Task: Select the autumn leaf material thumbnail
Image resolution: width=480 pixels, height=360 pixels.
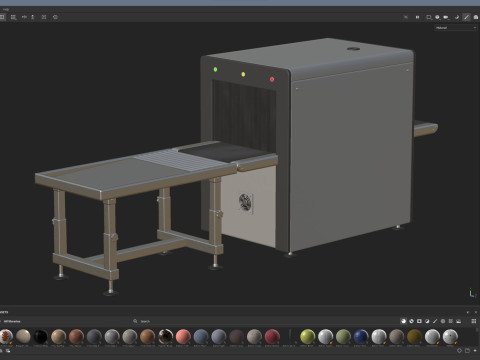Action: [6, 337]
